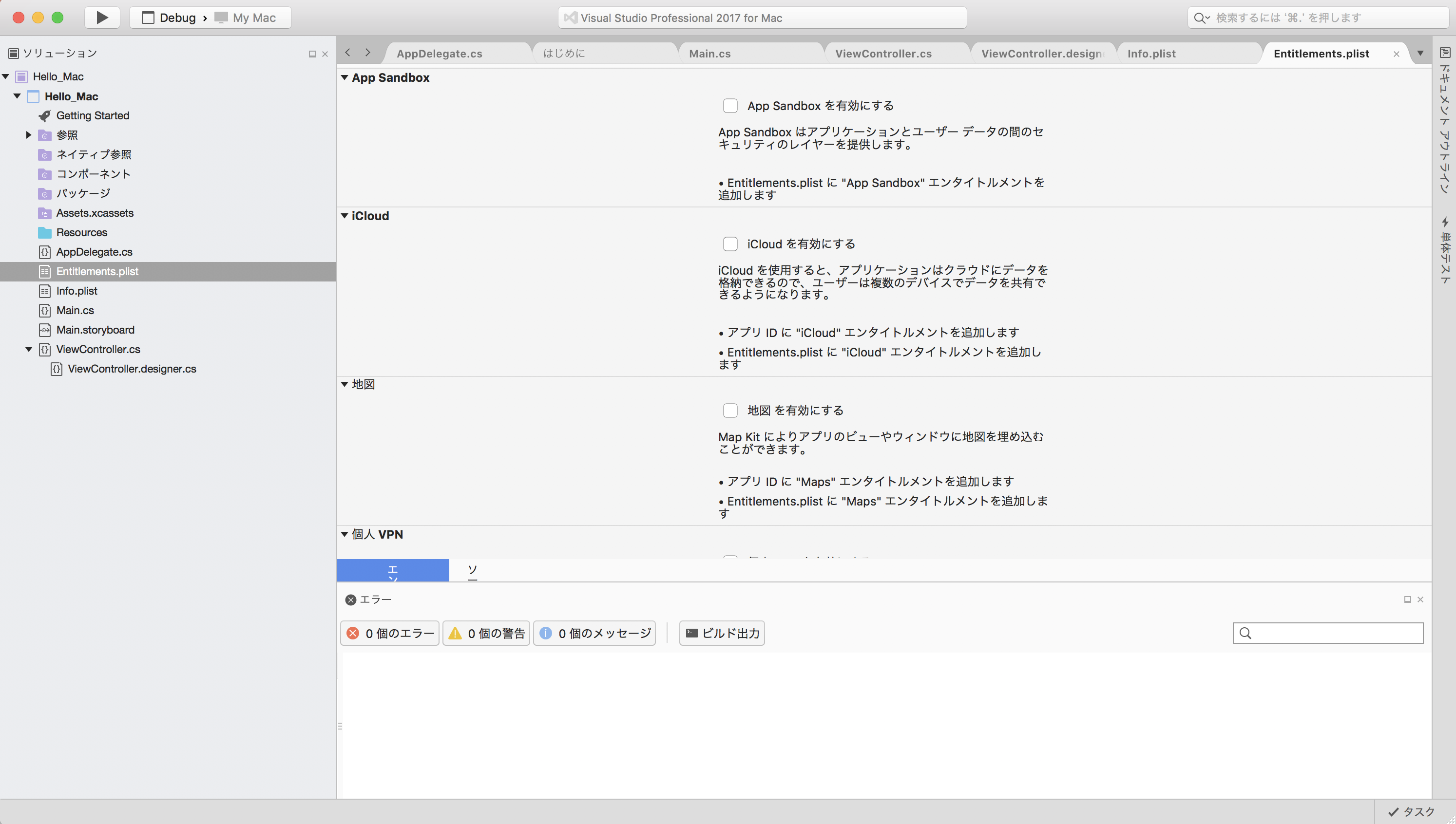The image size is (1456, 824).
Task: Open the タスク panel in status bar
Action: click(1412, 812)
